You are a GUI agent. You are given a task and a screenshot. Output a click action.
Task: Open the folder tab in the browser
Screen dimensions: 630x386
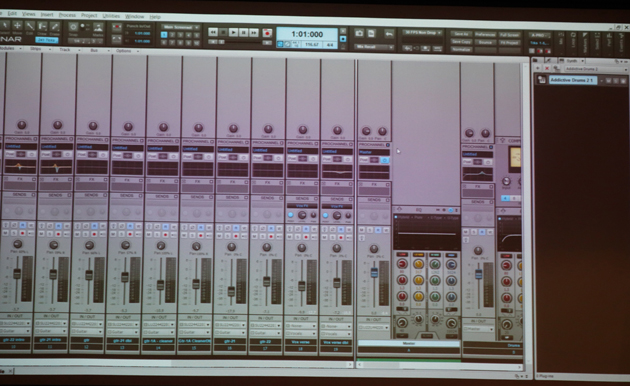(536, 61)
